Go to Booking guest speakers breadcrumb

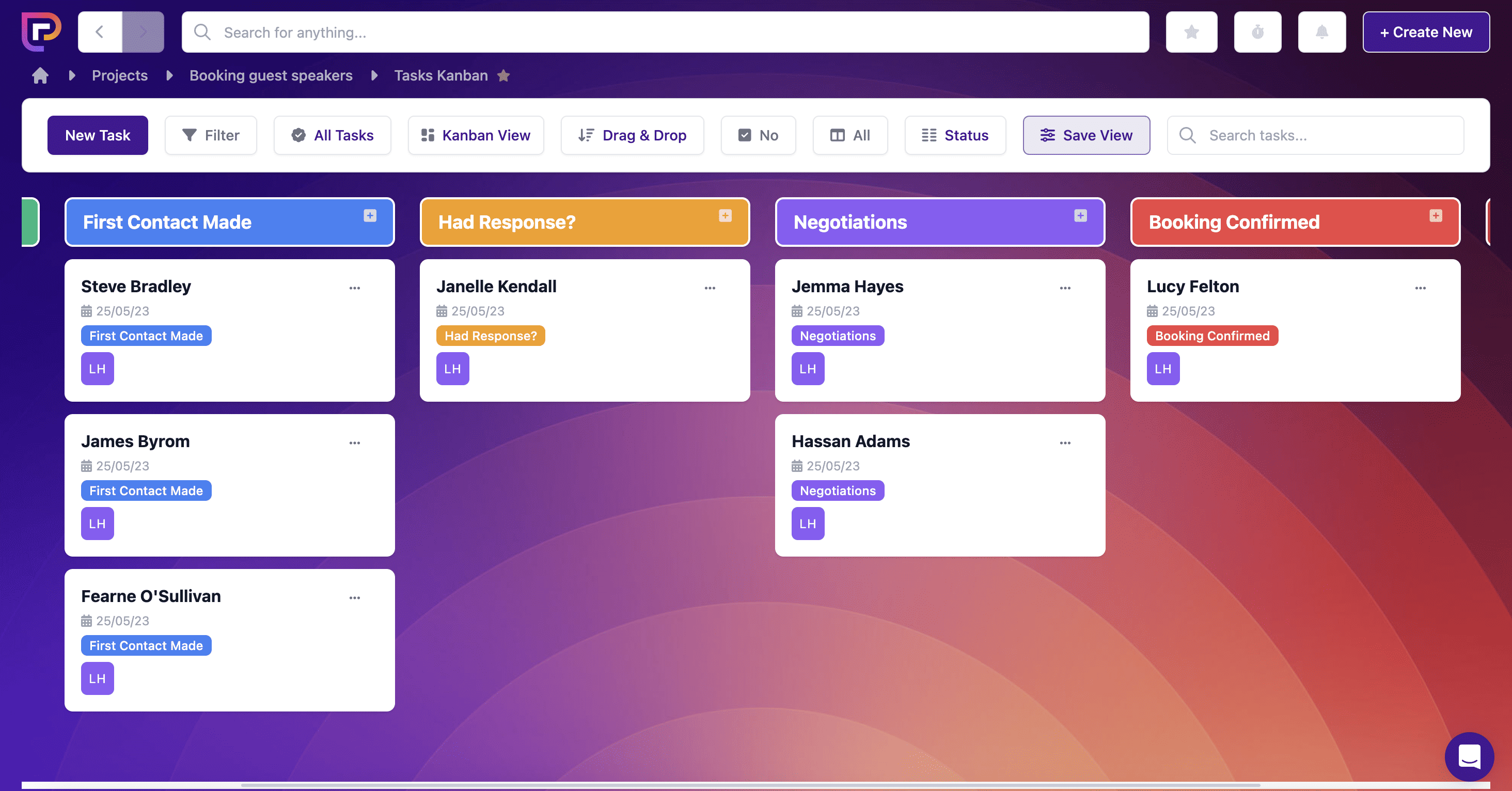271,76
